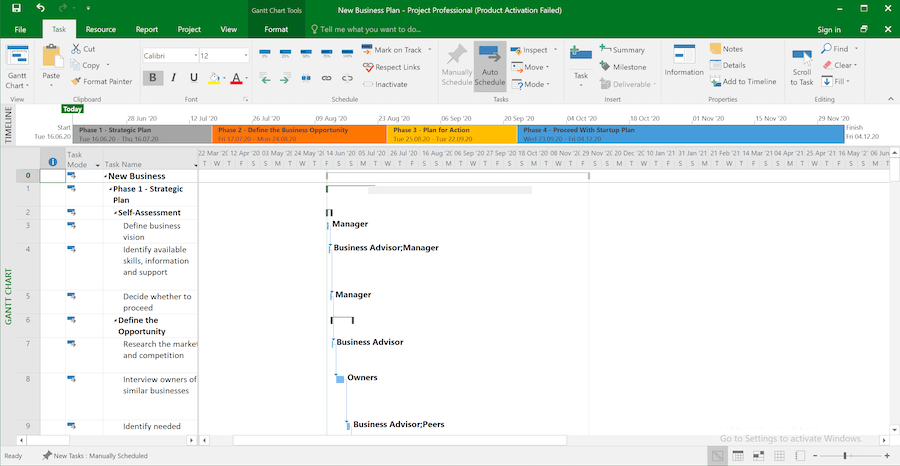Insert a Milestone
The height and width of the screenshot is (466, 900).
pos(623,67)
